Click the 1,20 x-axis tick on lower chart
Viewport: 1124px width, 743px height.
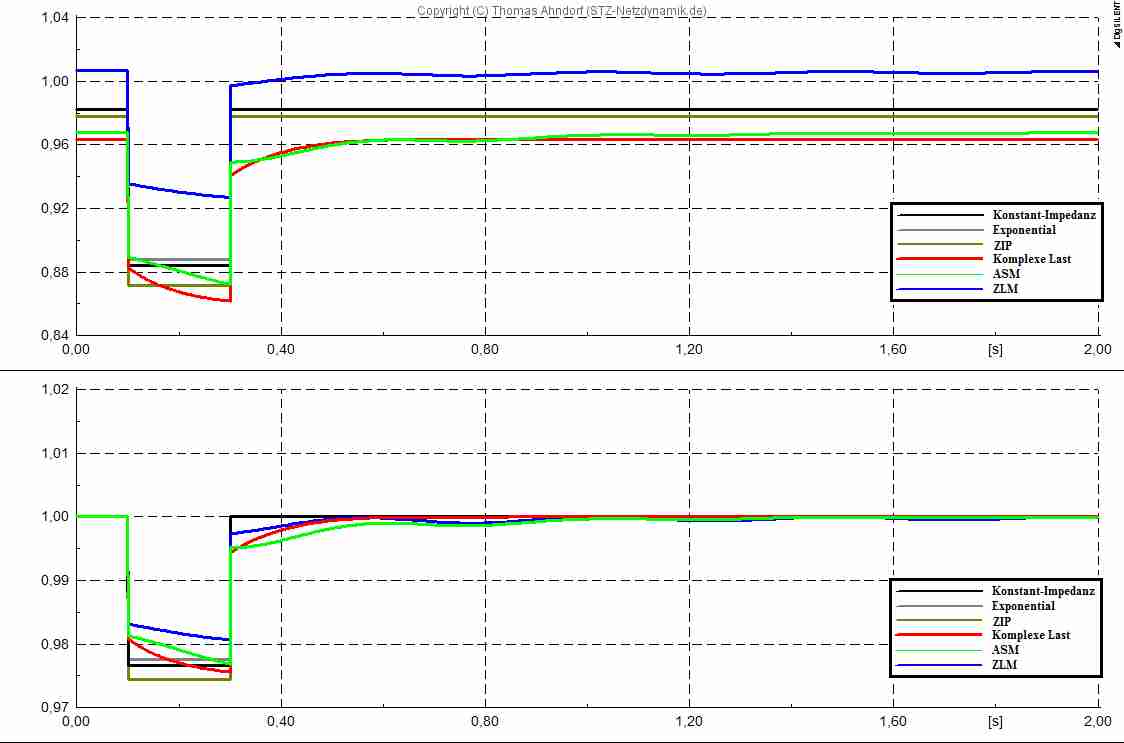click(689, 719)
